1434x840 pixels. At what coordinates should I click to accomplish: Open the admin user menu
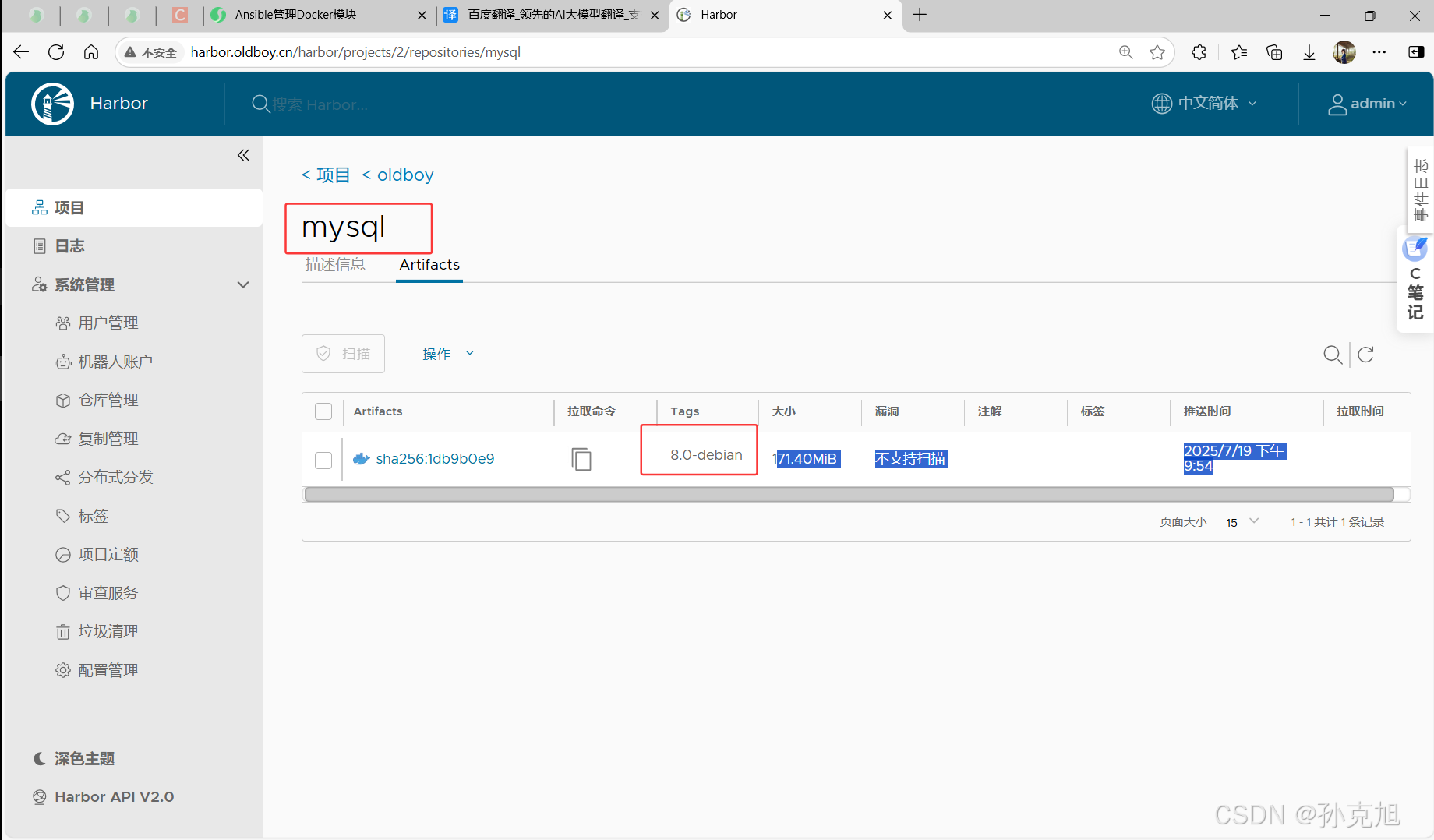[x=1368, y=104]
